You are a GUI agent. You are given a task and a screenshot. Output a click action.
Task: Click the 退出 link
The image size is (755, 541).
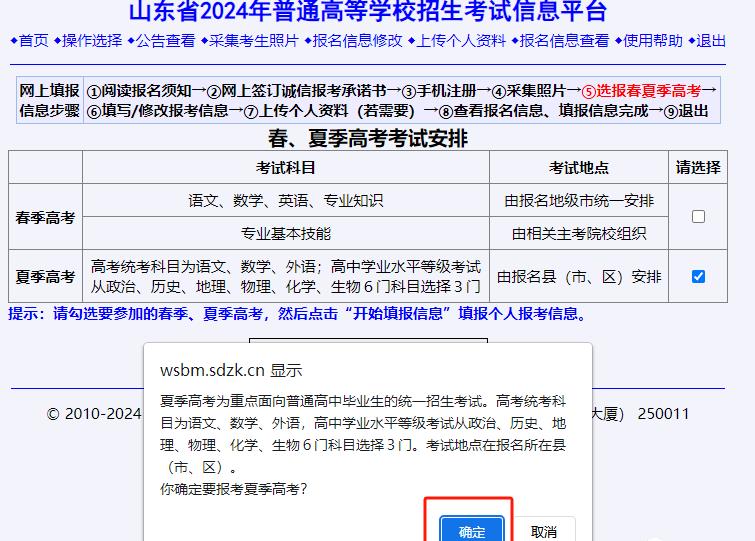[x=711, y=40]
